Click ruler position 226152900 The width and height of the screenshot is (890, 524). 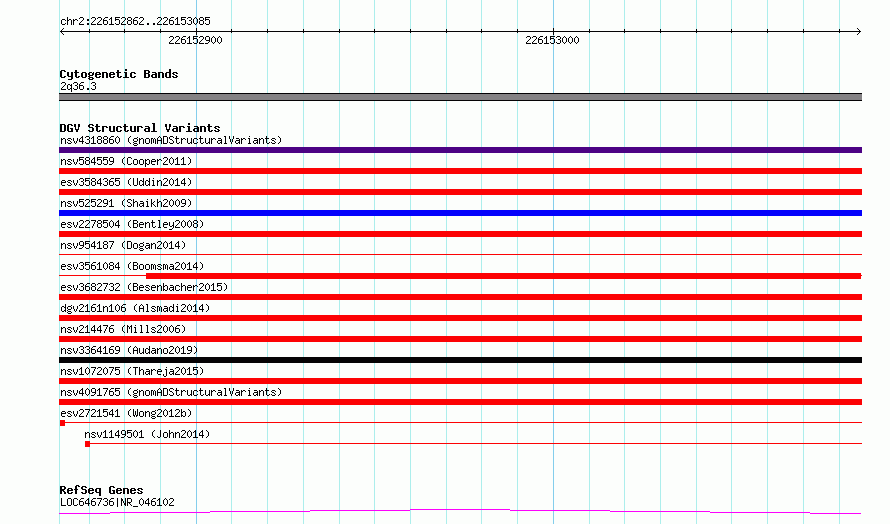(195, 40)
